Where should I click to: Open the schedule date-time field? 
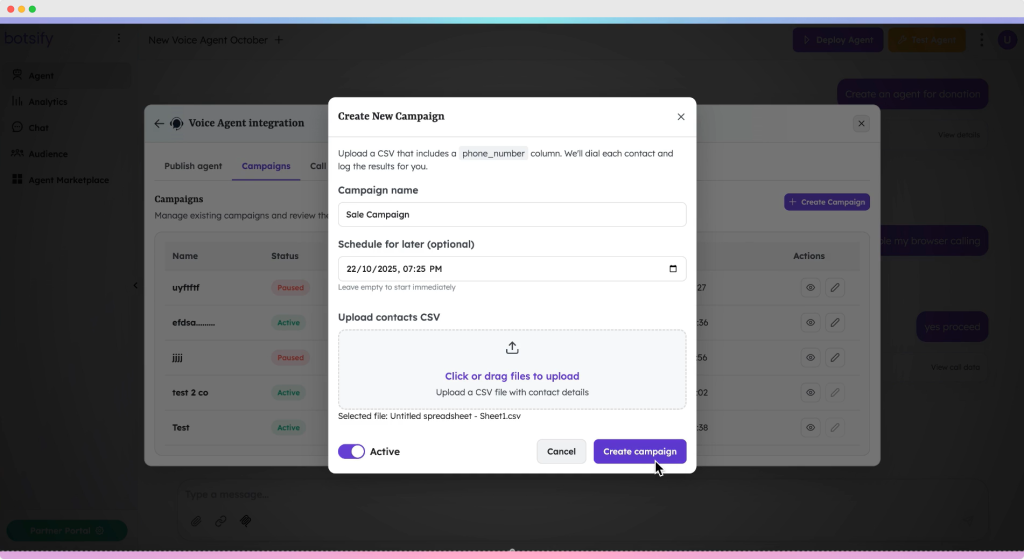click(512, 268)
